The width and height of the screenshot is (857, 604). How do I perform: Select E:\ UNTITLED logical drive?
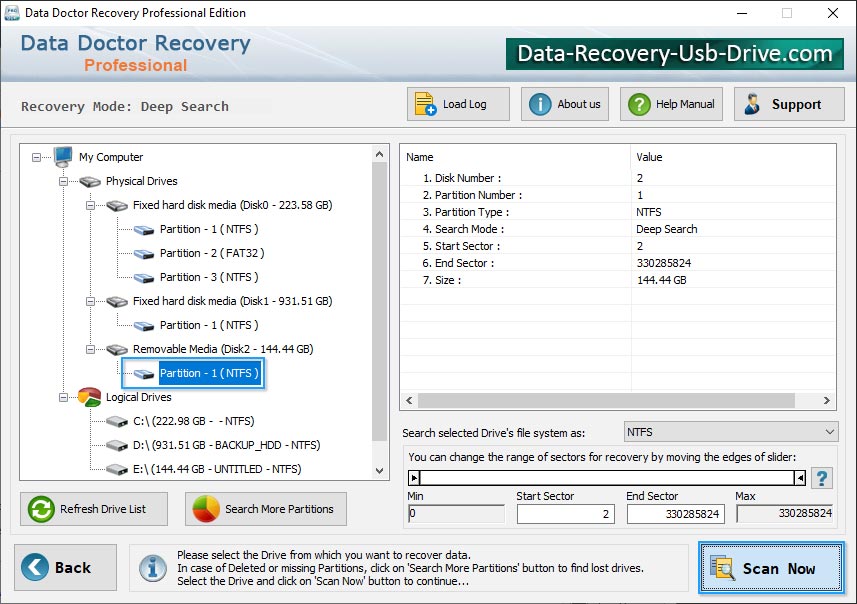tap(217, 470)
